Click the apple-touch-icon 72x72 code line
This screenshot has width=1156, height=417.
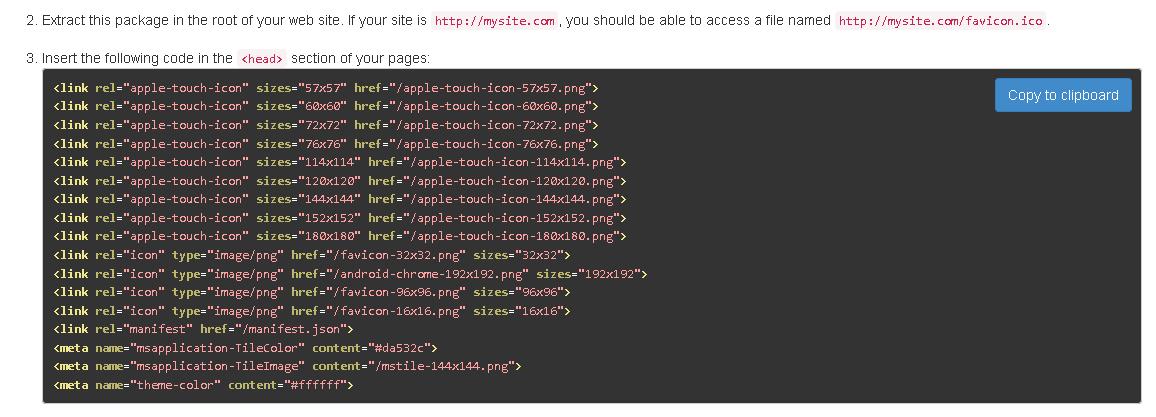point(326,125)
